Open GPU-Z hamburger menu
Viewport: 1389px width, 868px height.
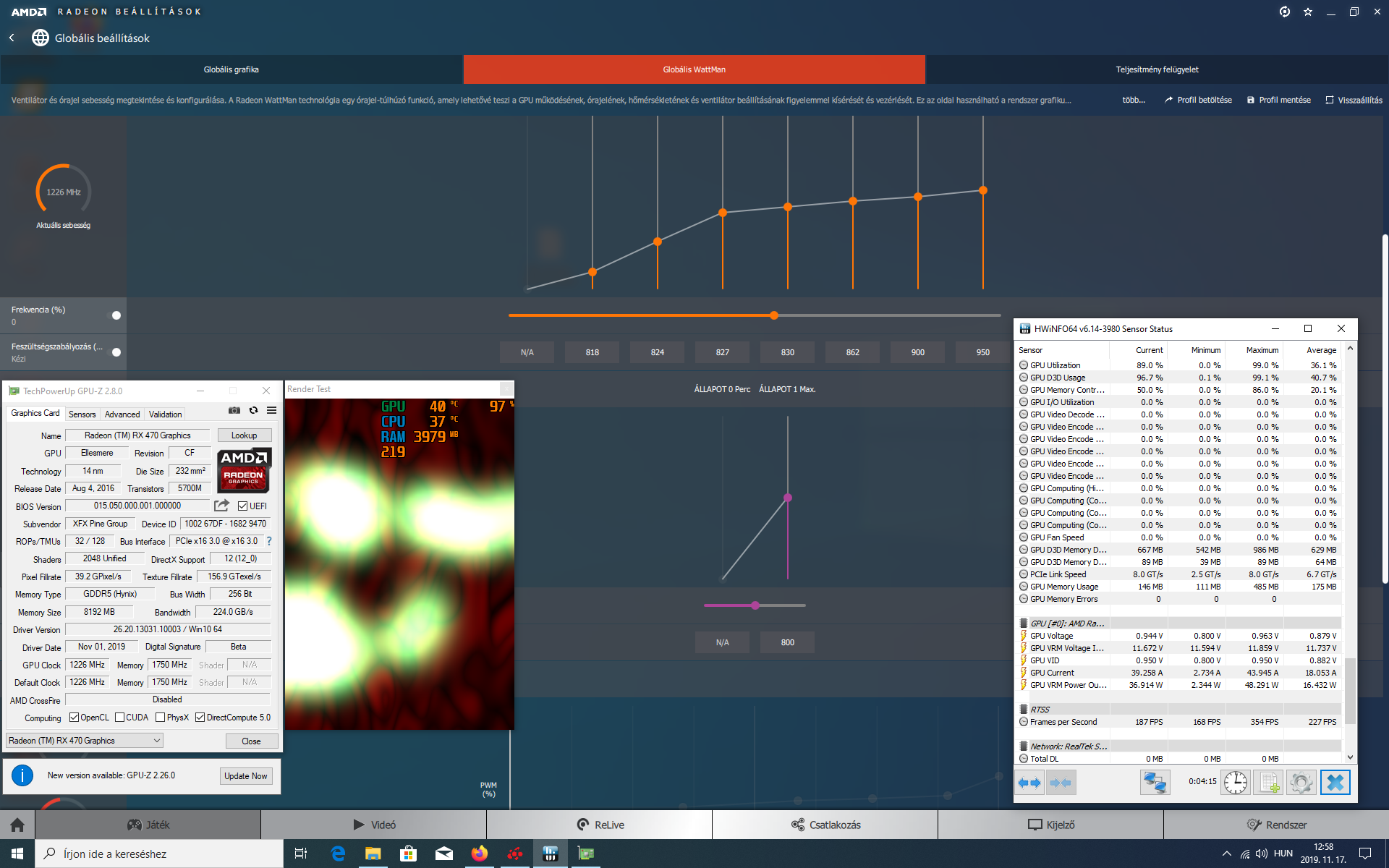[x=272, y=410]
